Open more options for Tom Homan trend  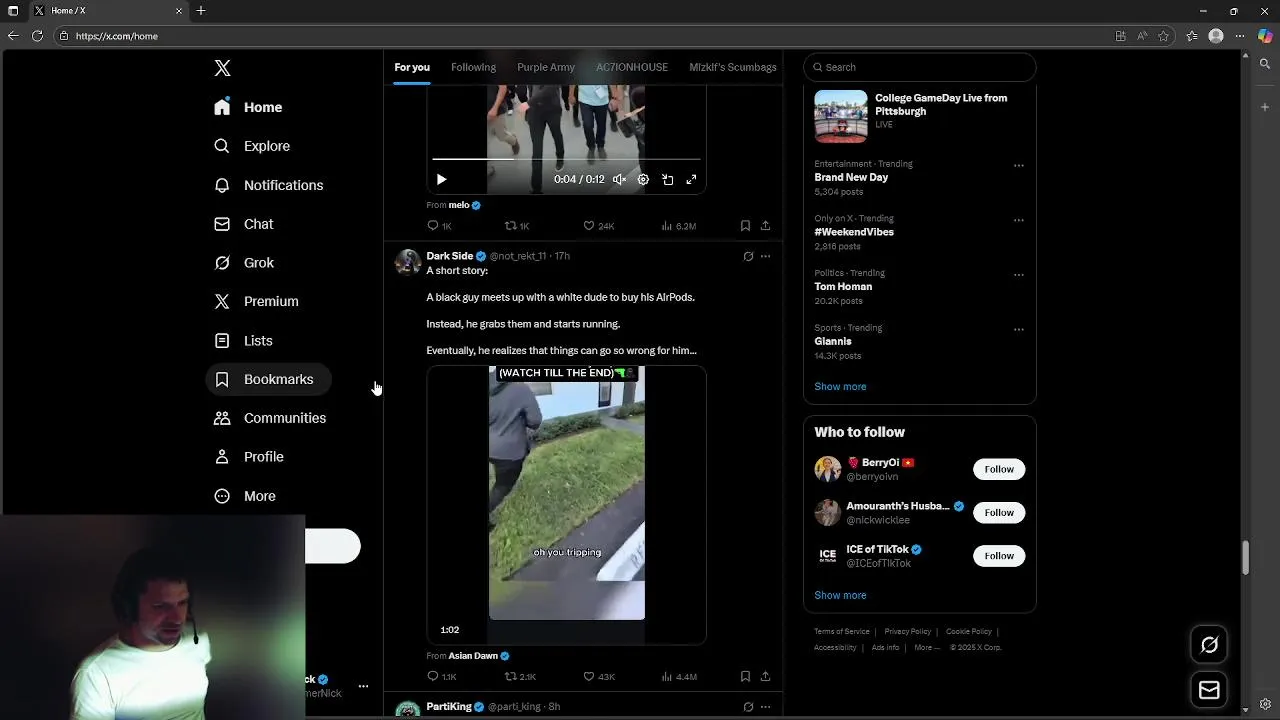pos(1019,275)
